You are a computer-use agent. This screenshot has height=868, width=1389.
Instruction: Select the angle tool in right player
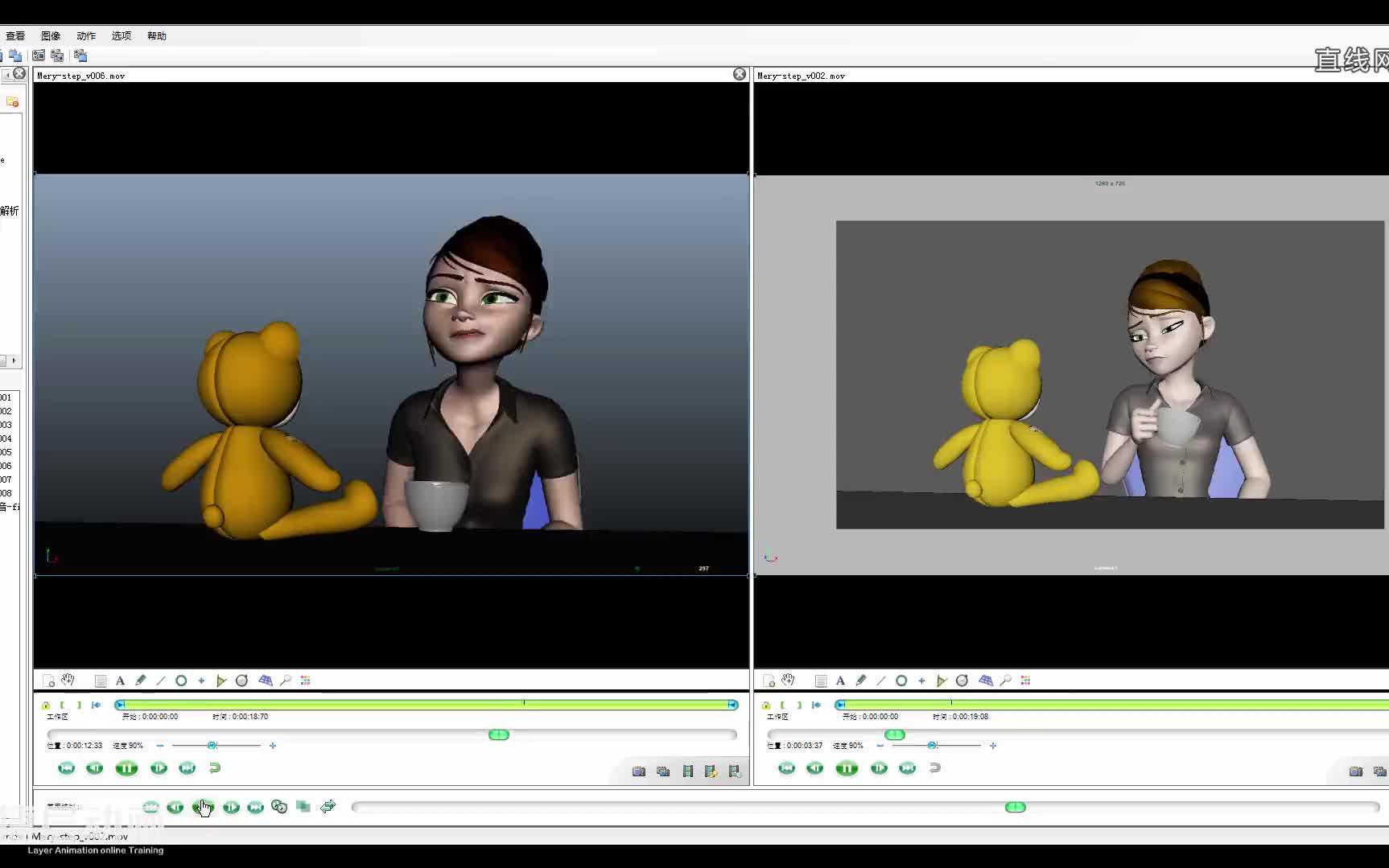(x=942, y=681)
